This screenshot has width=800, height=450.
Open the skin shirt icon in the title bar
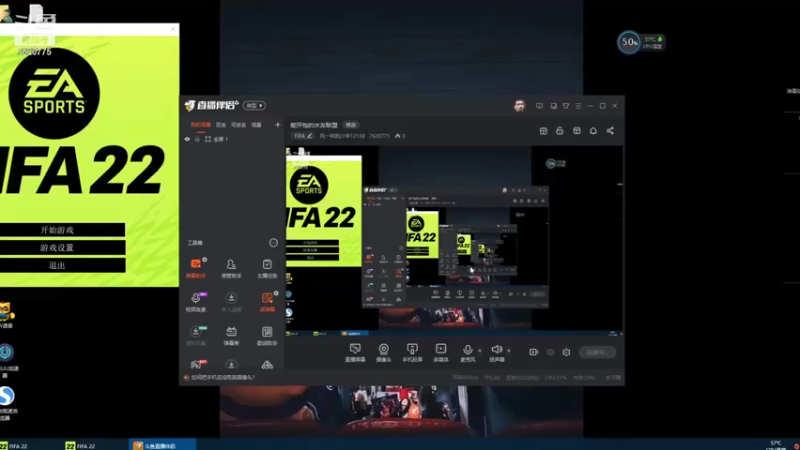(x=566, y=106)
